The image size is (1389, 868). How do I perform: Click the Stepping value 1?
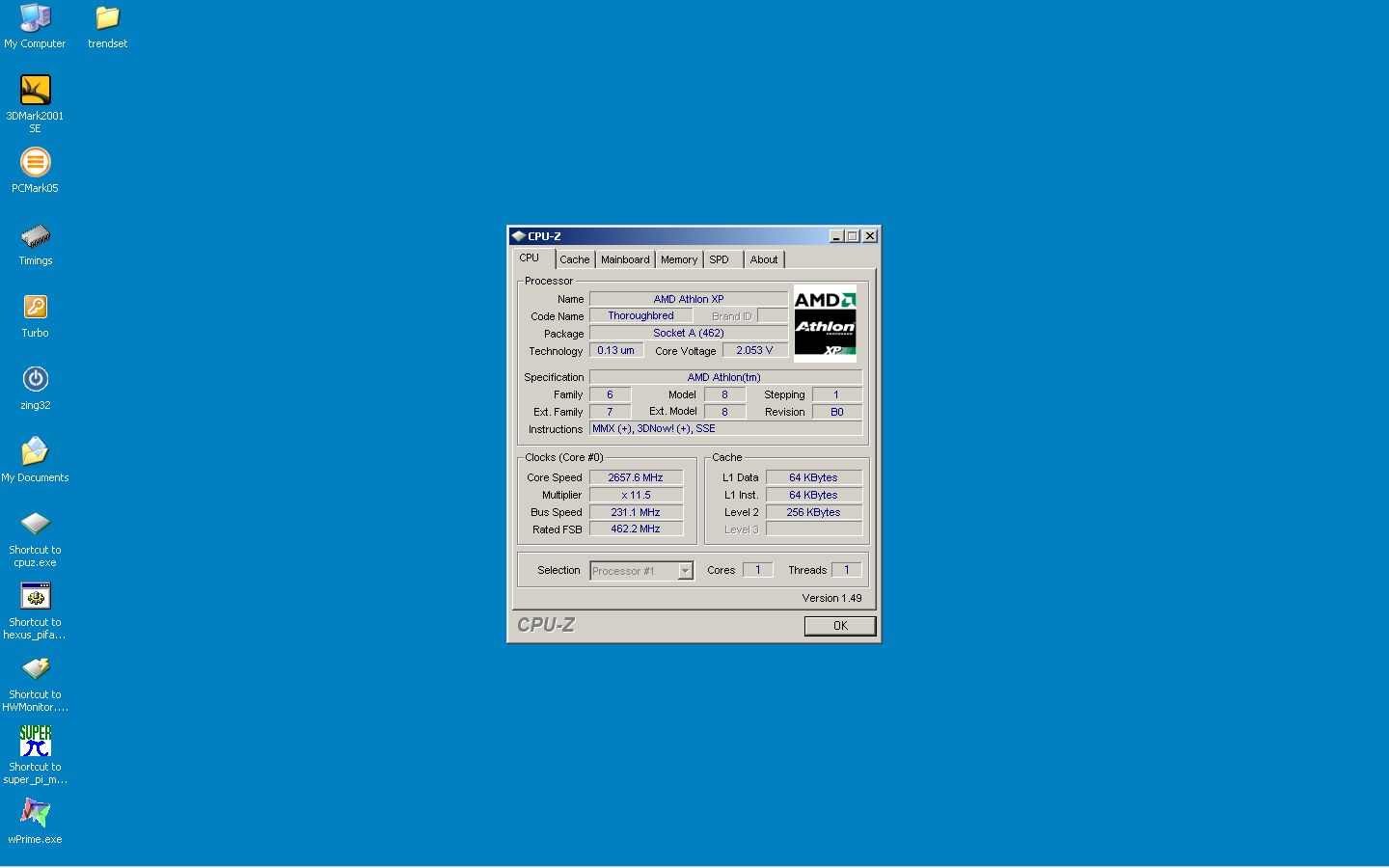pos(837,394)
